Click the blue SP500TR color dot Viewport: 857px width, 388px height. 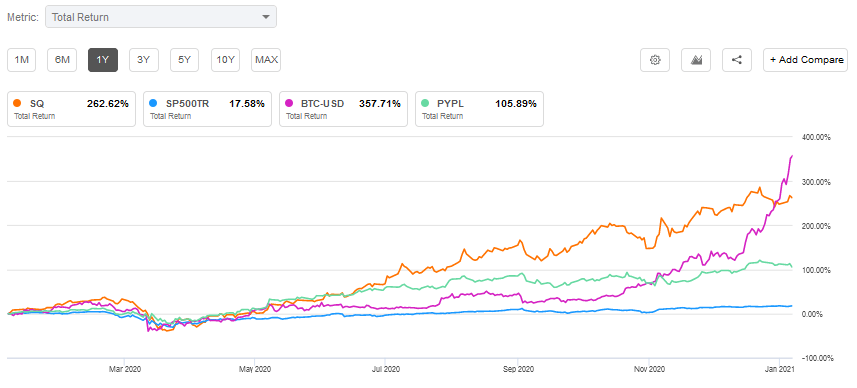[153, 103]
